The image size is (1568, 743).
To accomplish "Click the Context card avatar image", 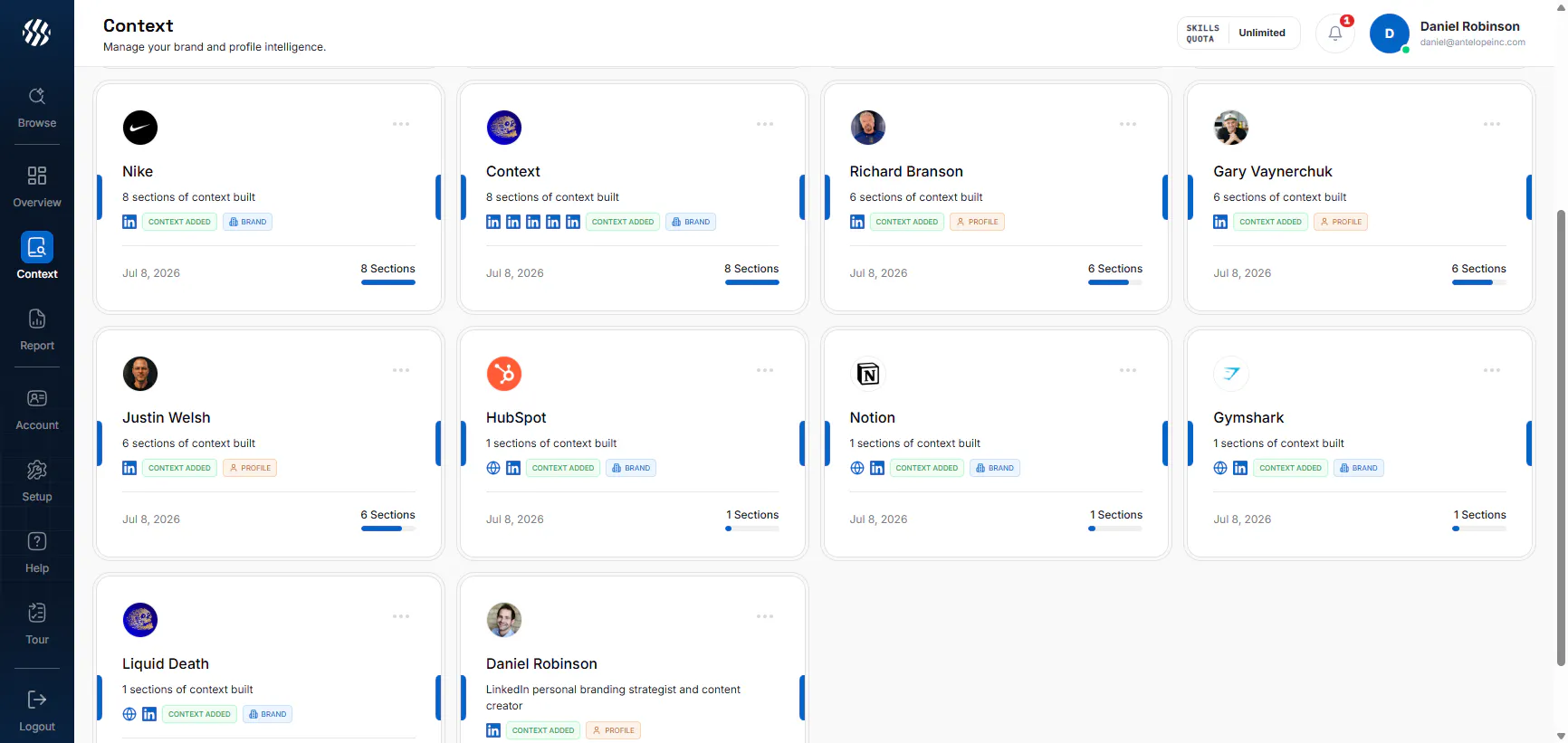I will (x=504, y=128).
